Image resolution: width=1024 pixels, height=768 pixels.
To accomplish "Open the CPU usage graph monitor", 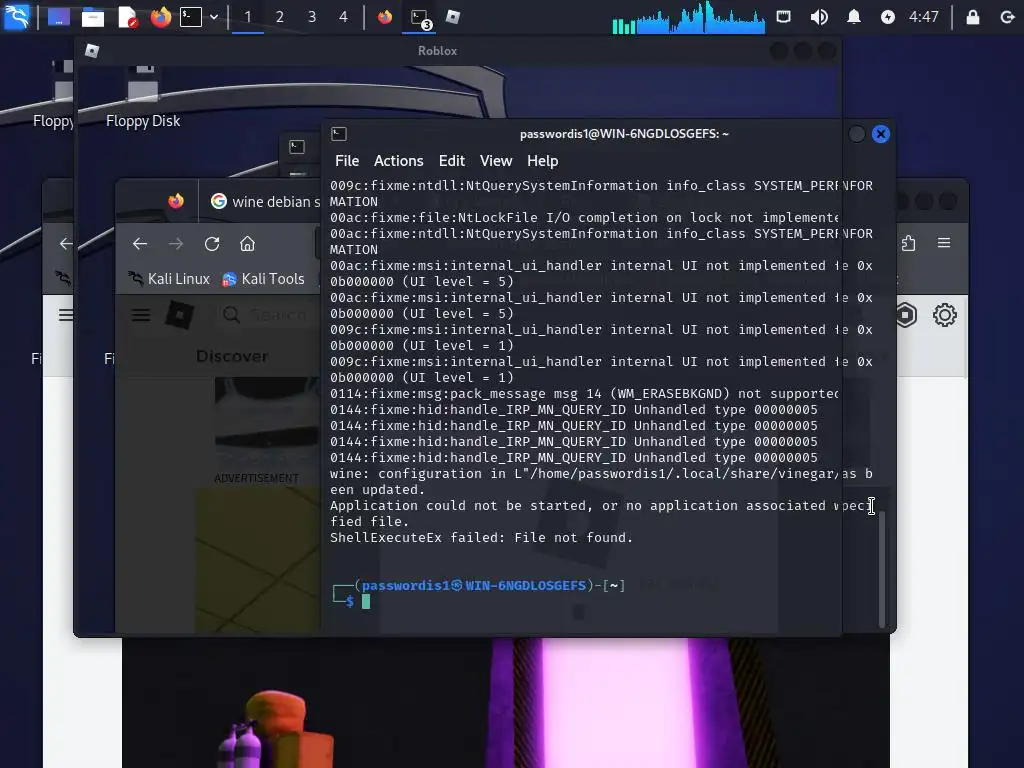I will (688, 17).
